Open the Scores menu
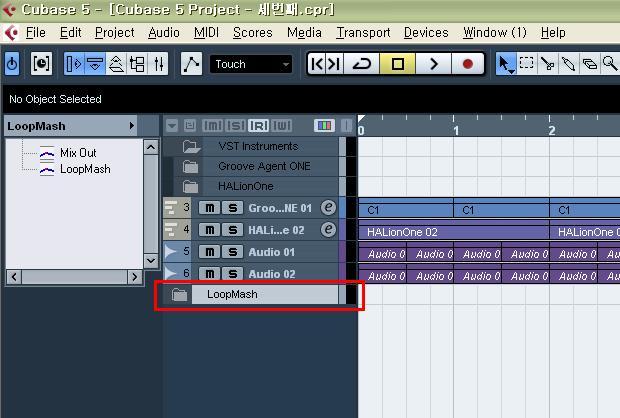The height and width of the screenshot is (418, 620). (x=253, y=32)
